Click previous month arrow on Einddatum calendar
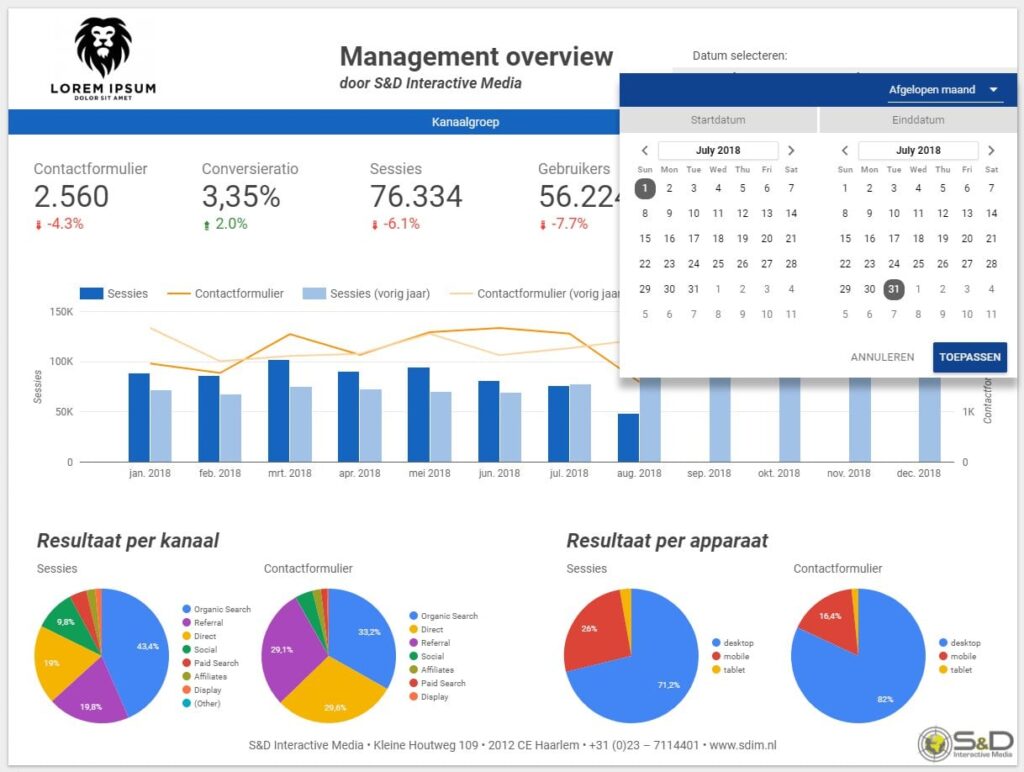This screenshot has width=1024, height=772. 845,150
